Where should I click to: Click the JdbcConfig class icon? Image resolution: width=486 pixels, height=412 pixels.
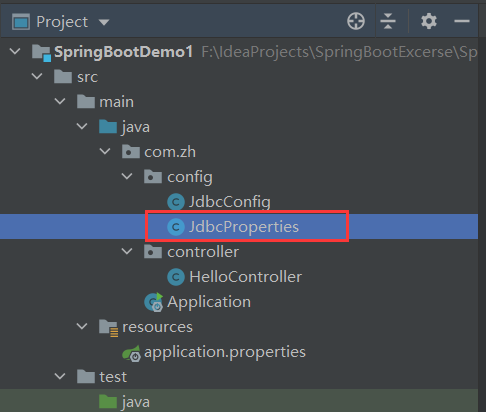(176, 202)
